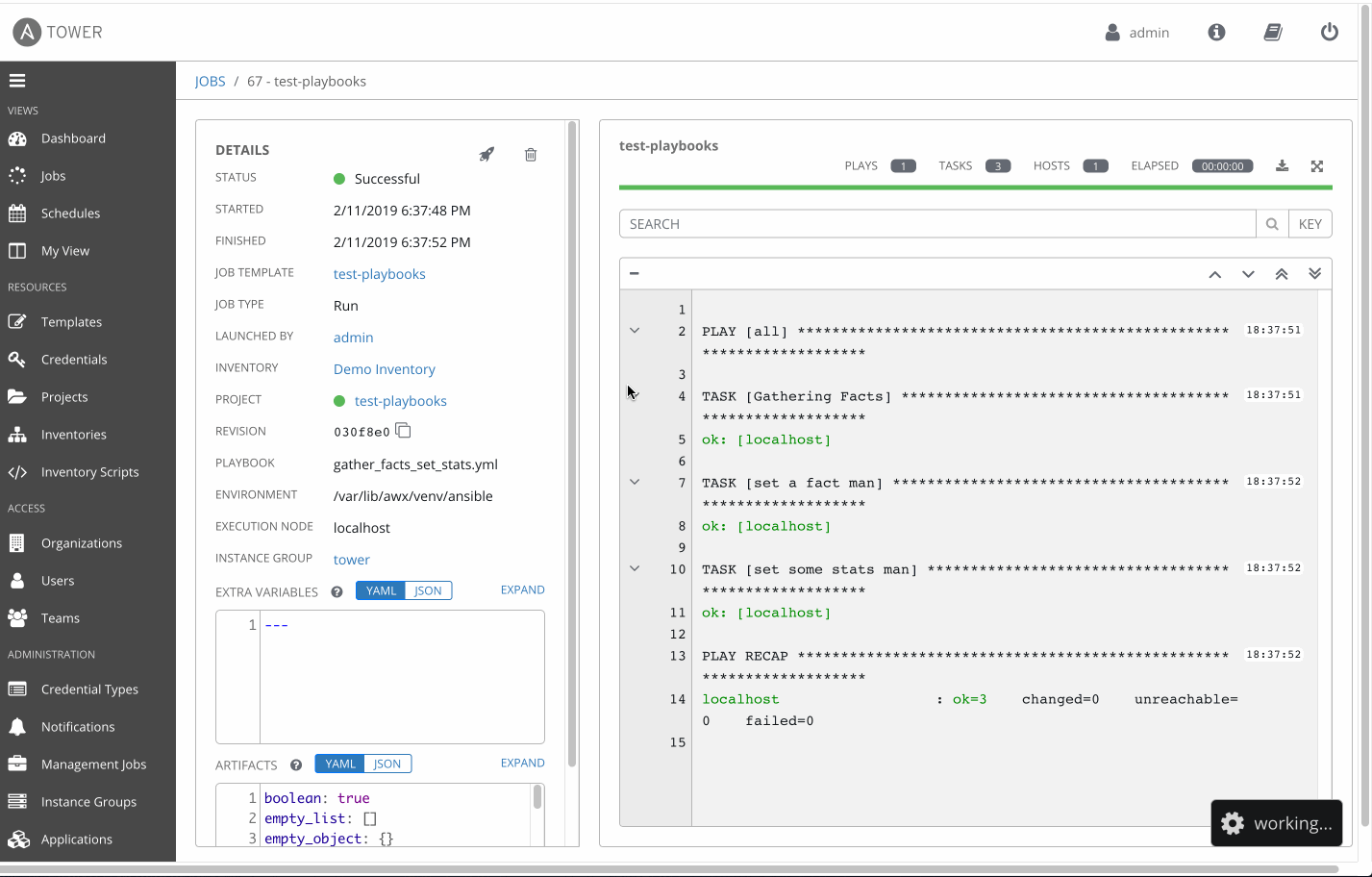Collapse the Gathering Facts task output

click(x=634, y=394)
